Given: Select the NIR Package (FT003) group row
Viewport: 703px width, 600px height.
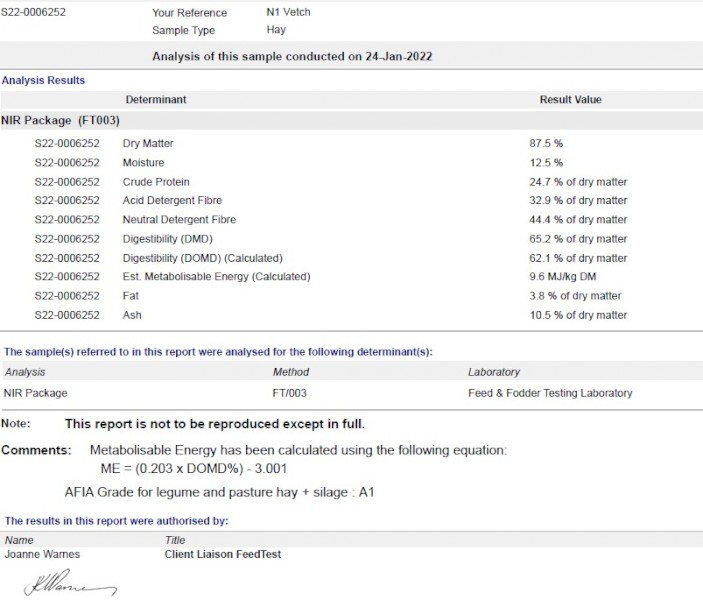Looking at the screenshot, I should point(61,120).
